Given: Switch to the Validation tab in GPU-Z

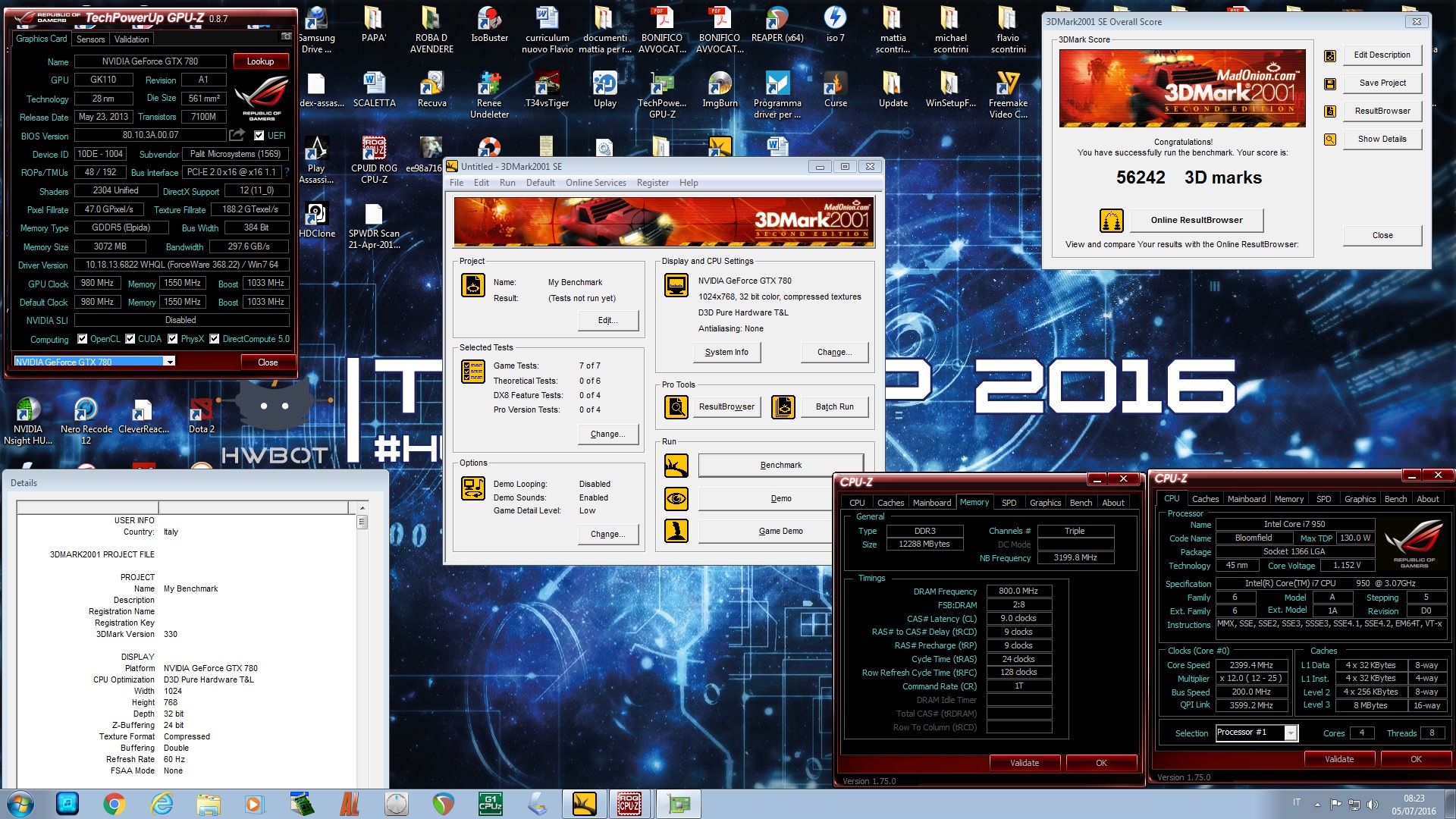Looking at the screenshot, I should click(131, 39).
